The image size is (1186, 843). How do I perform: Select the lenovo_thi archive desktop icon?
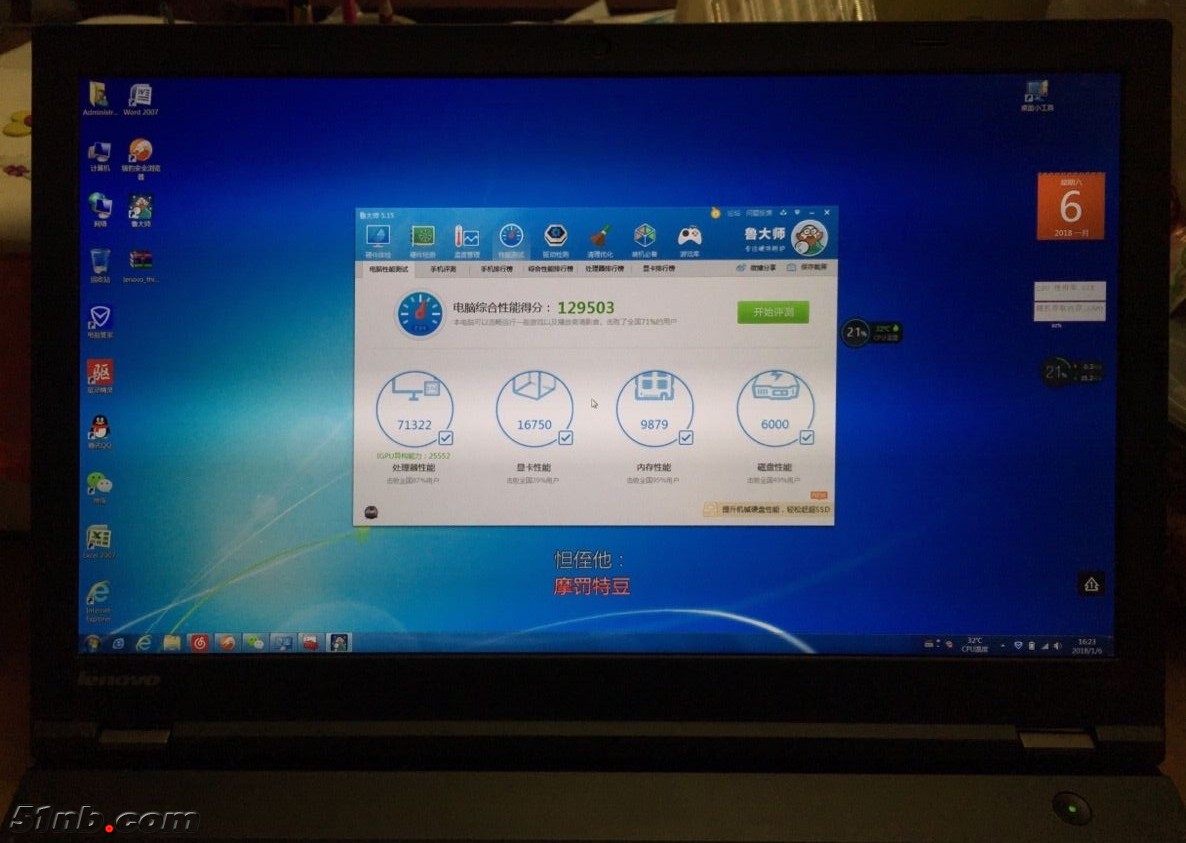coord(141,266)
